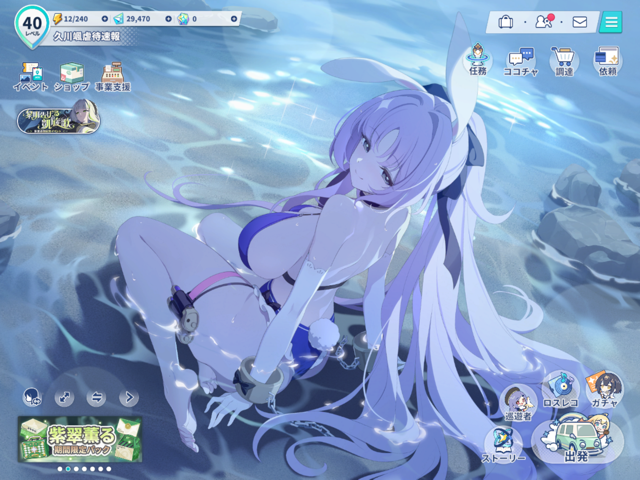
Task: Open the ロスレコ disc icon
Action: tap(561, 390)
